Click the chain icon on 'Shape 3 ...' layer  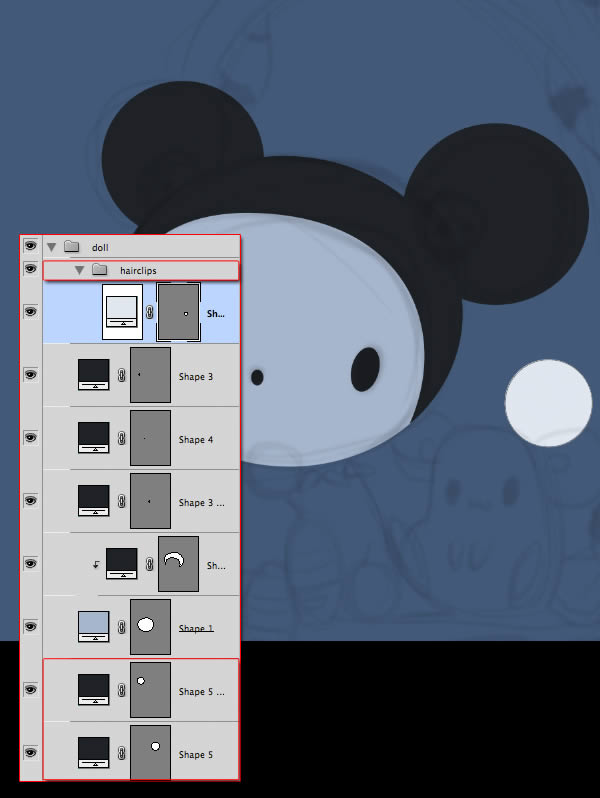[x=122, y=501]
